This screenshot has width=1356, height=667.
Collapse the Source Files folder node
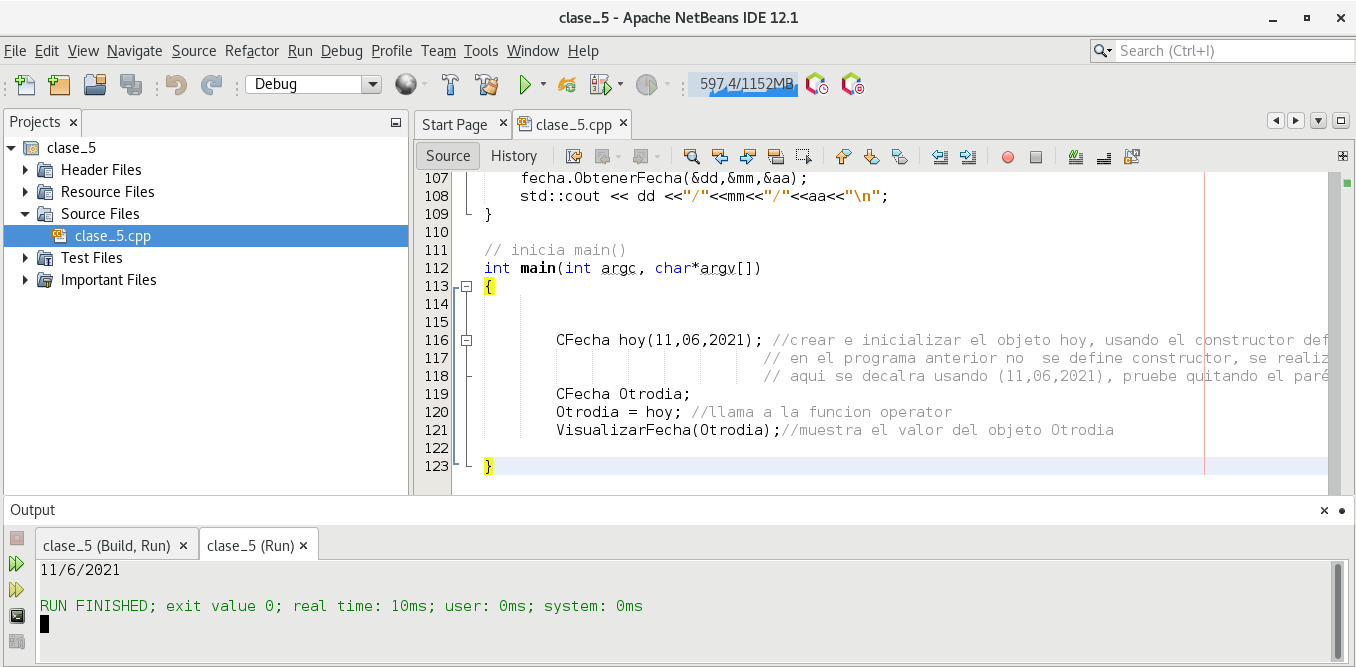coord(26,214)
